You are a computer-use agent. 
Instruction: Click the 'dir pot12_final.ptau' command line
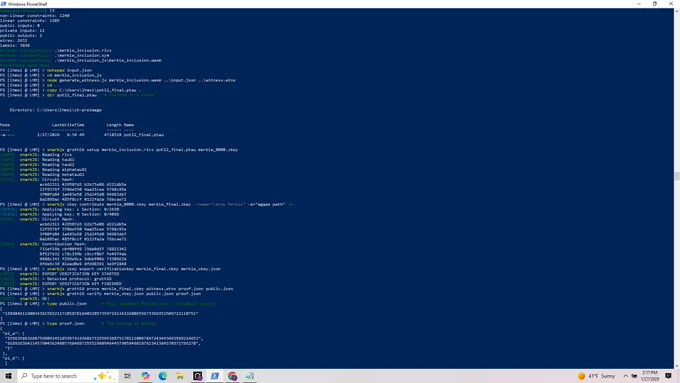(x=77, y=95)
